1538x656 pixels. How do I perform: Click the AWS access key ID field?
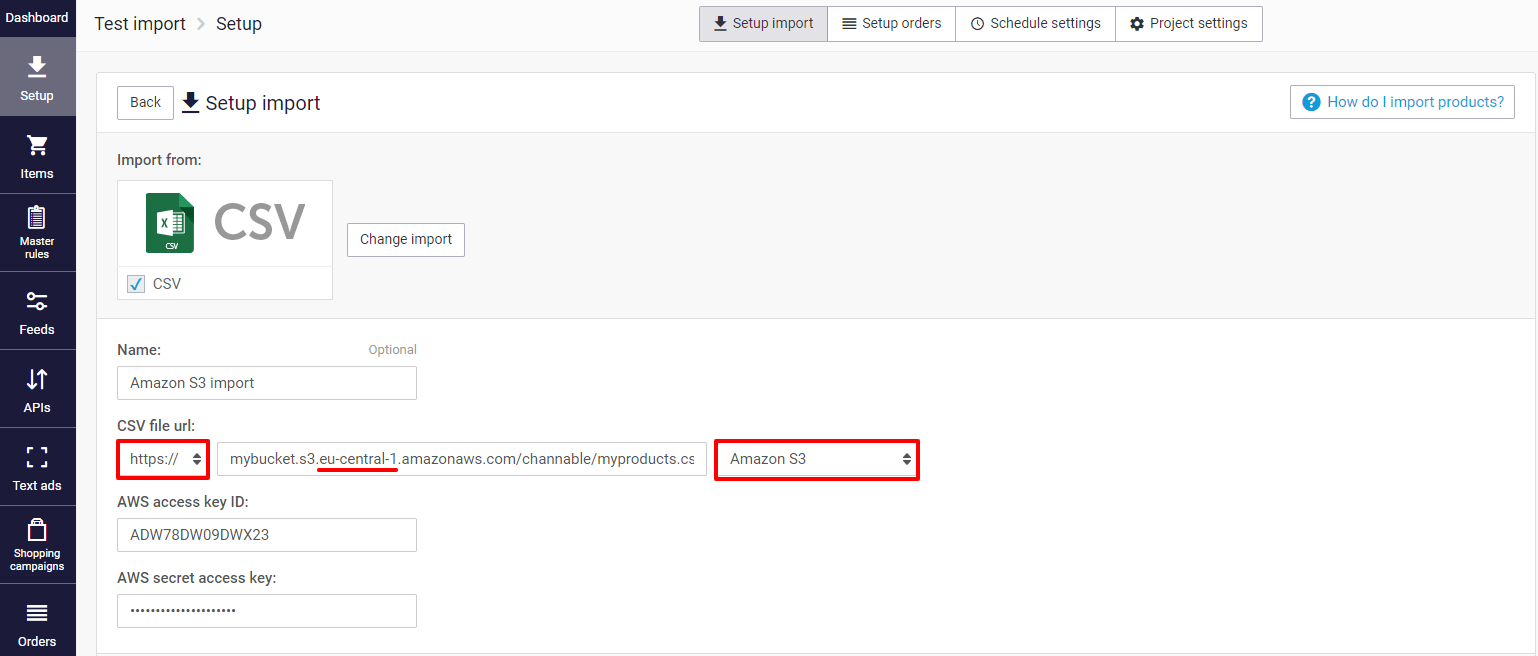tap(266, 535)
